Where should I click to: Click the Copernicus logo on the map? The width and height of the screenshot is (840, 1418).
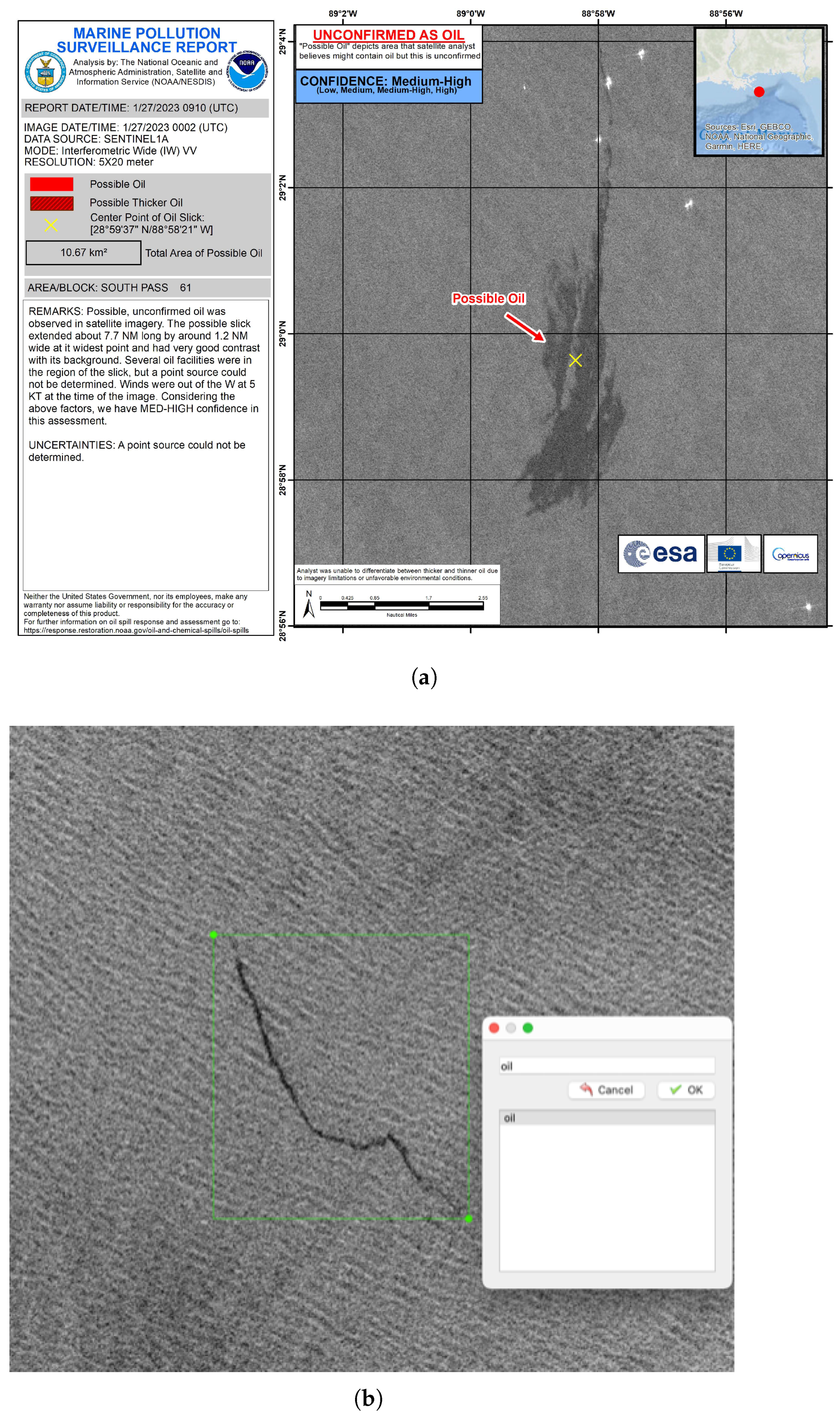tap(790, 554)
